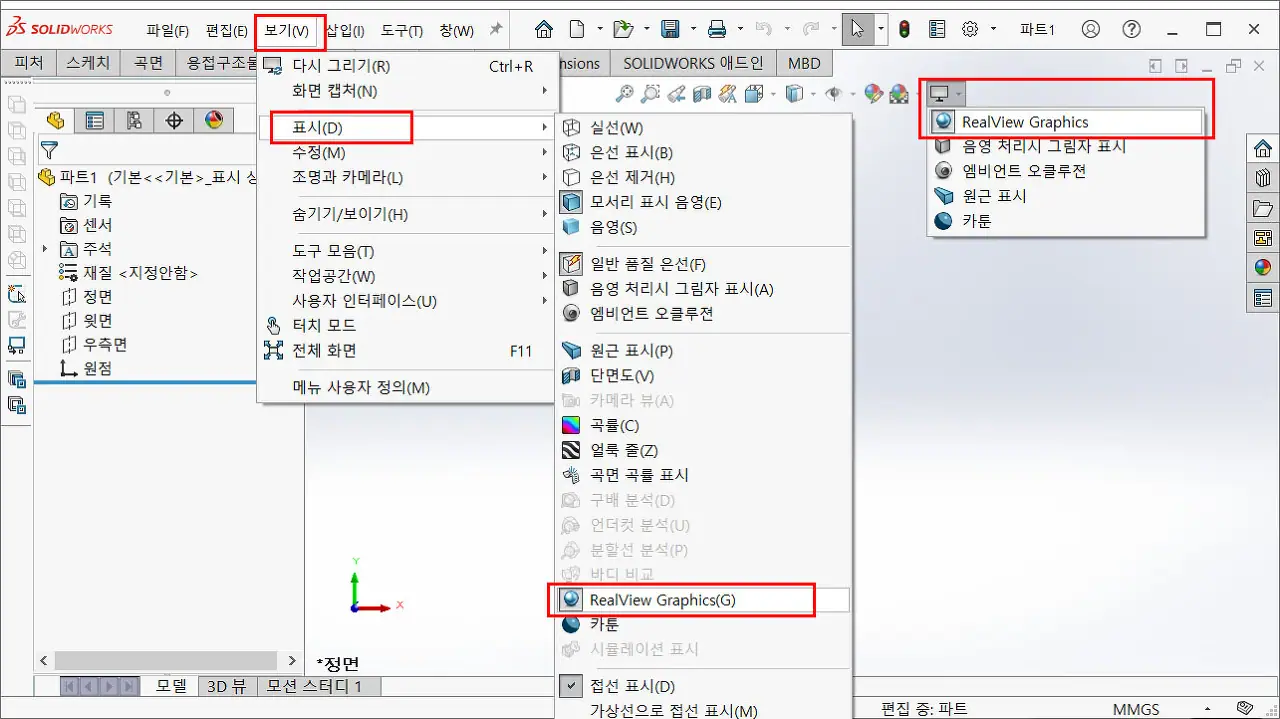Screen dimensions: 1280x719
Task: Toggle 엠비언트 오클루젼 in display submenu
Action: tap(703, 313)
